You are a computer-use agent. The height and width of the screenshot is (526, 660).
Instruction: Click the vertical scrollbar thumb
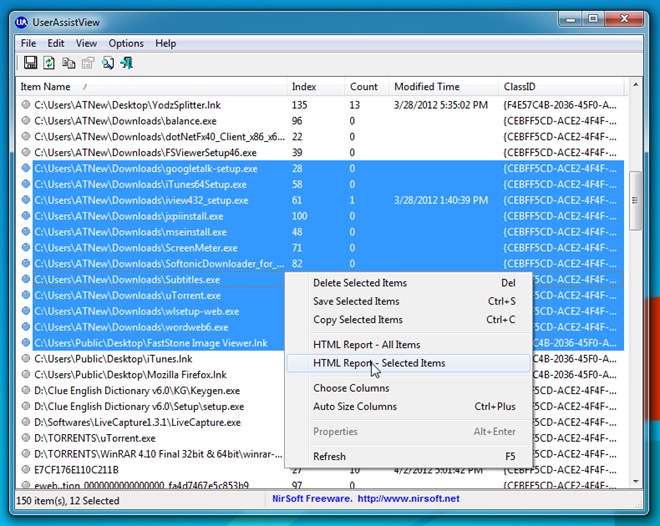pyautogui.click(x=636, y=201)
